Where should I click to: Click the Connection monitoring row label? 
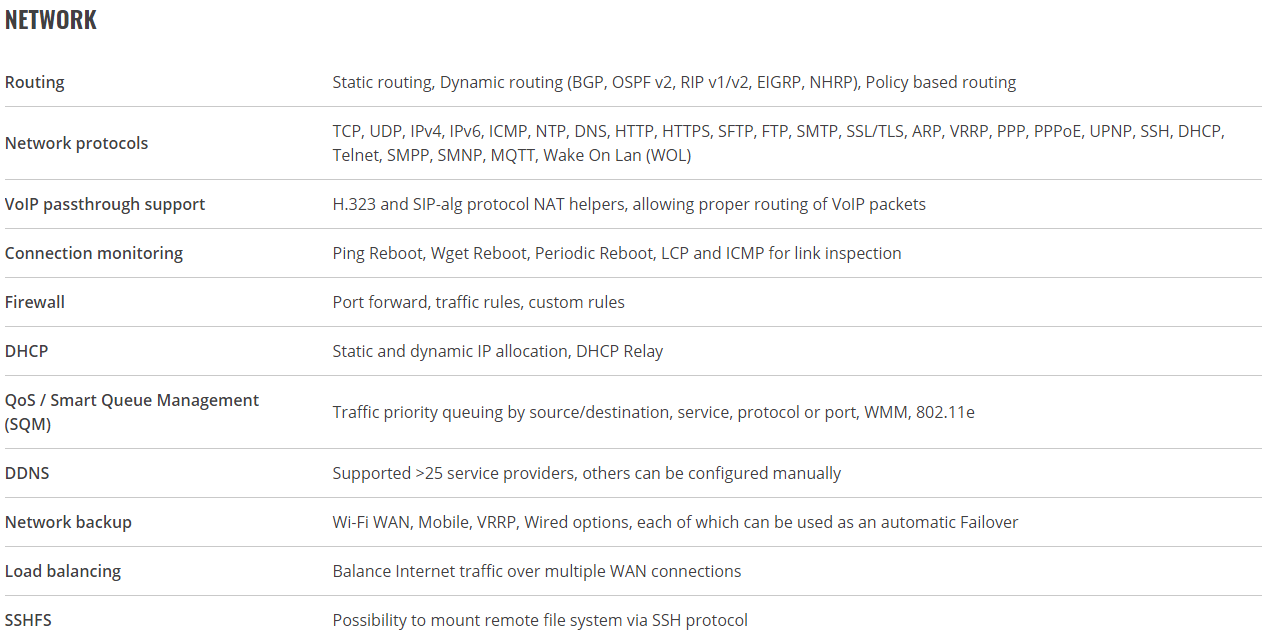[94, 253]
